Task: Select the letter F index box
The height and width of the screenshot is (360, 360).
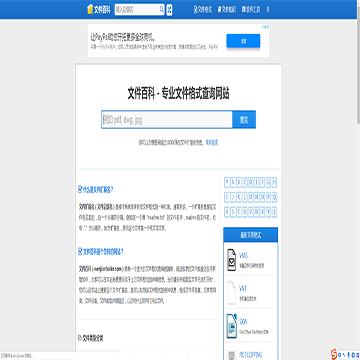Action: point(263,182)
